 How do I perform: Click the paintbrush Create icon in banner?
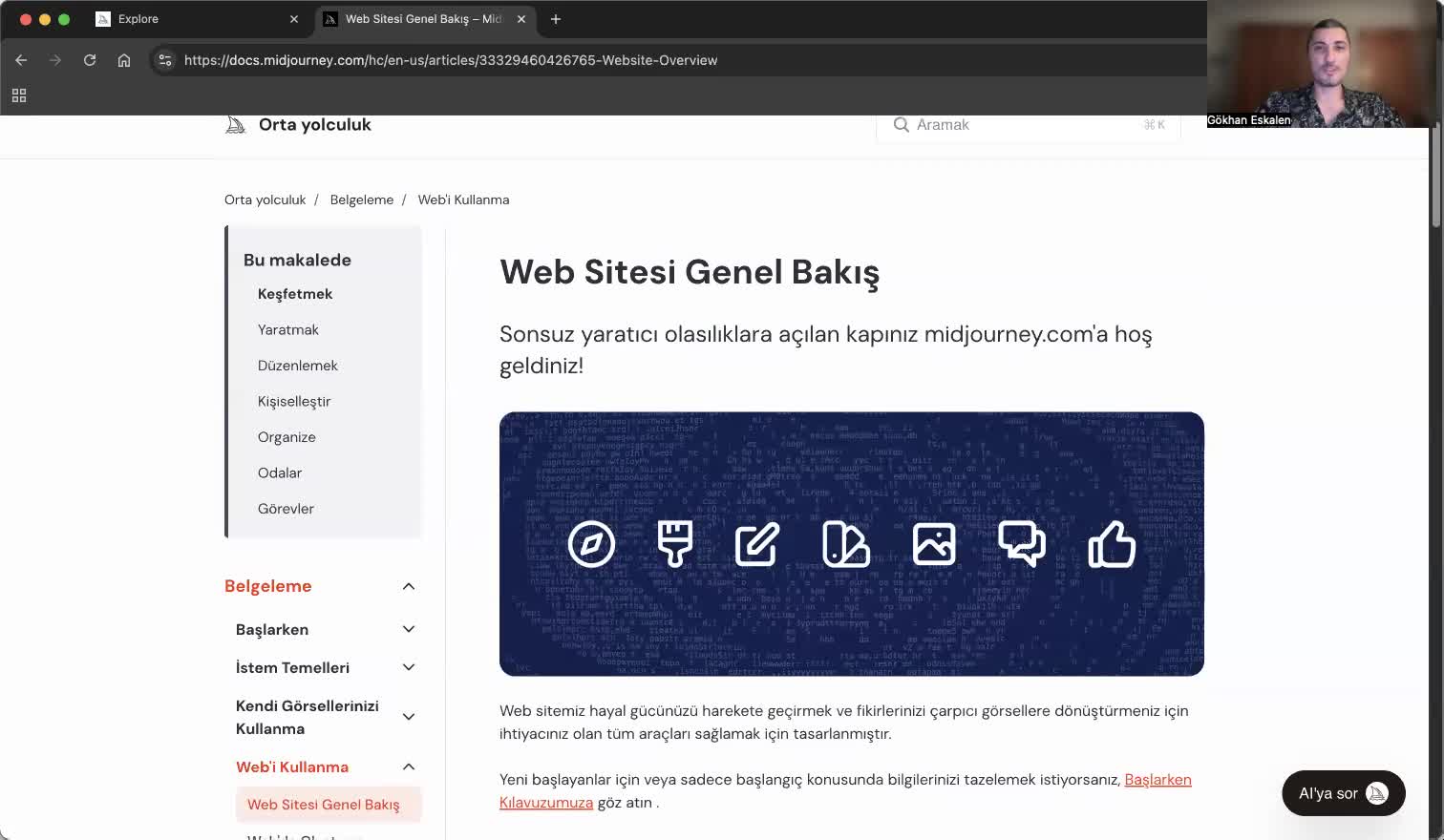pyautogui.click(x=675, y=544)
